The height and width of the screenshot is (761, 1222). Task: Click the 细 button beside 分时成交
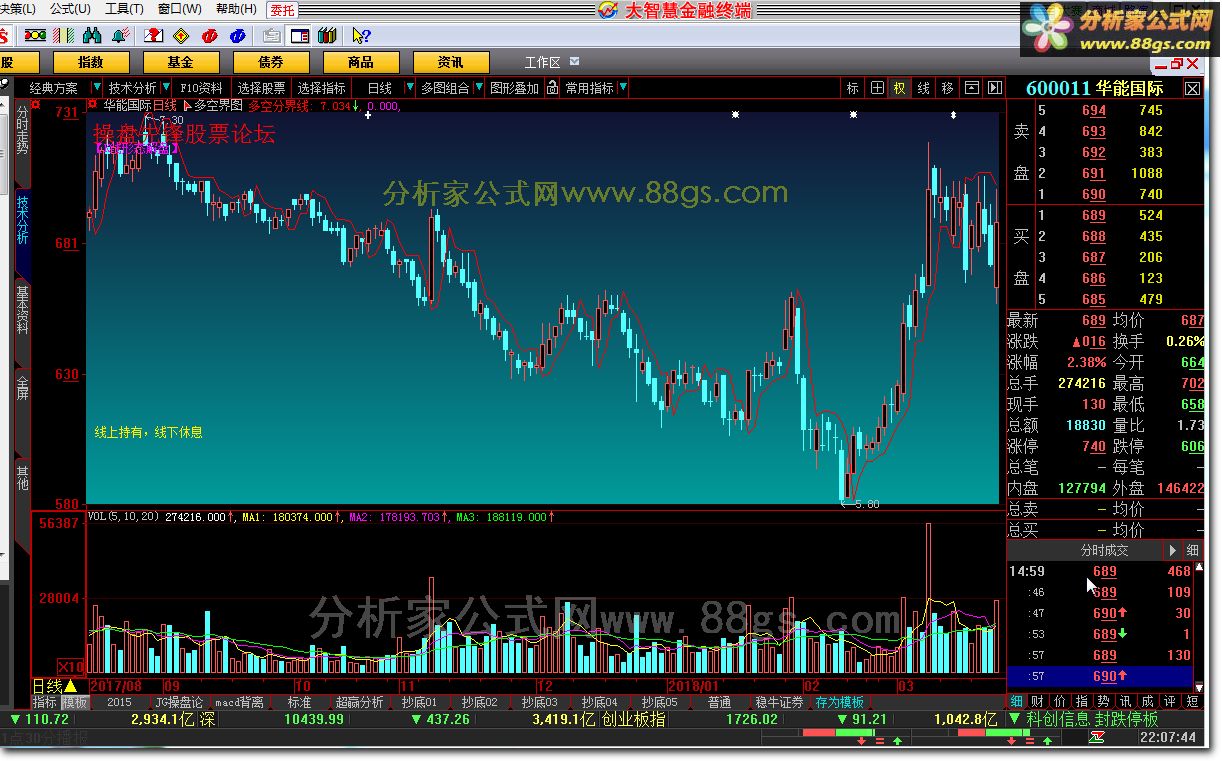pyautogui.click(x=1193, y=550)
